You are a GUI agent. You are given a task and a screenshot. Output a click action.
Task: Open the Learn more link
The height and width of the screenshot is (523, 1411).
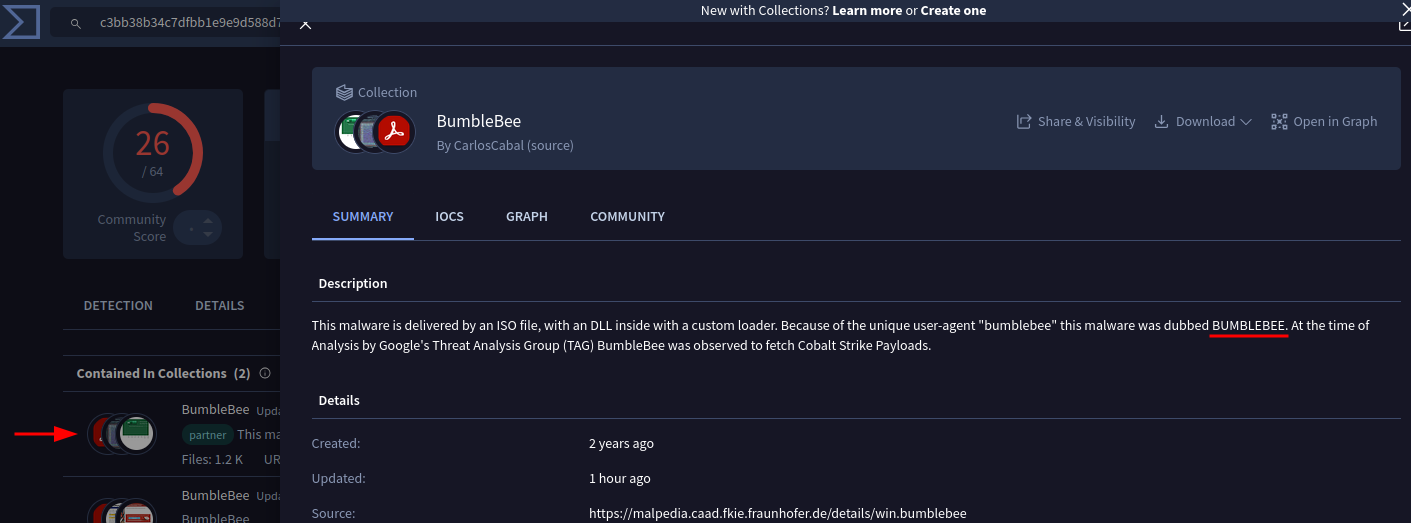pos(866,10)
